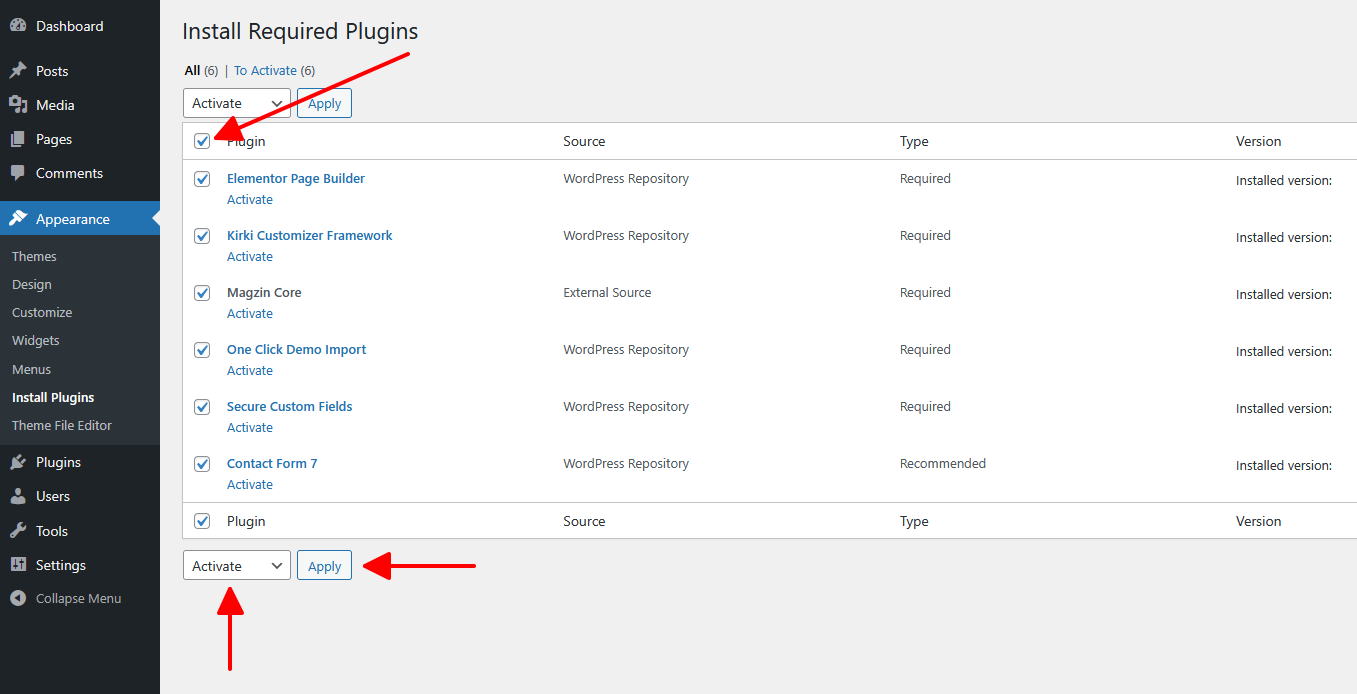Open the Theme File Editor submenu item

[x=62, y=425]
